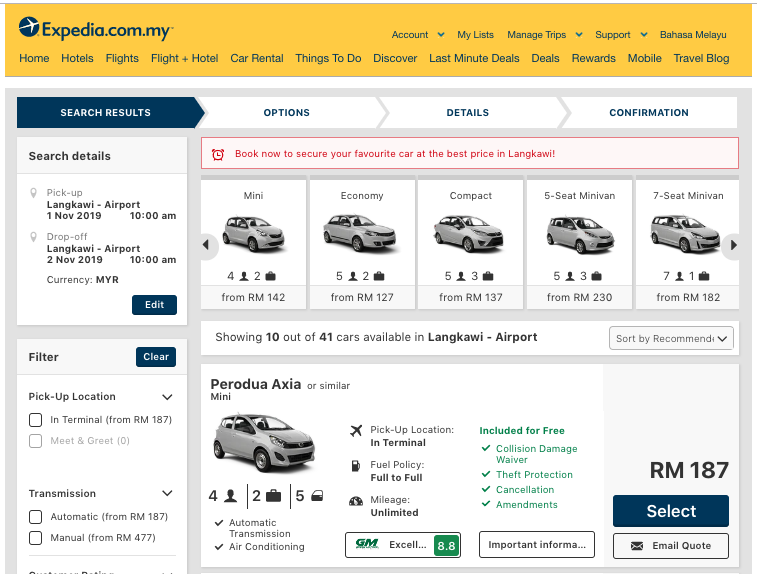Open the Flights section
Viewport: 757px width, 574px height.
point(122,58)
